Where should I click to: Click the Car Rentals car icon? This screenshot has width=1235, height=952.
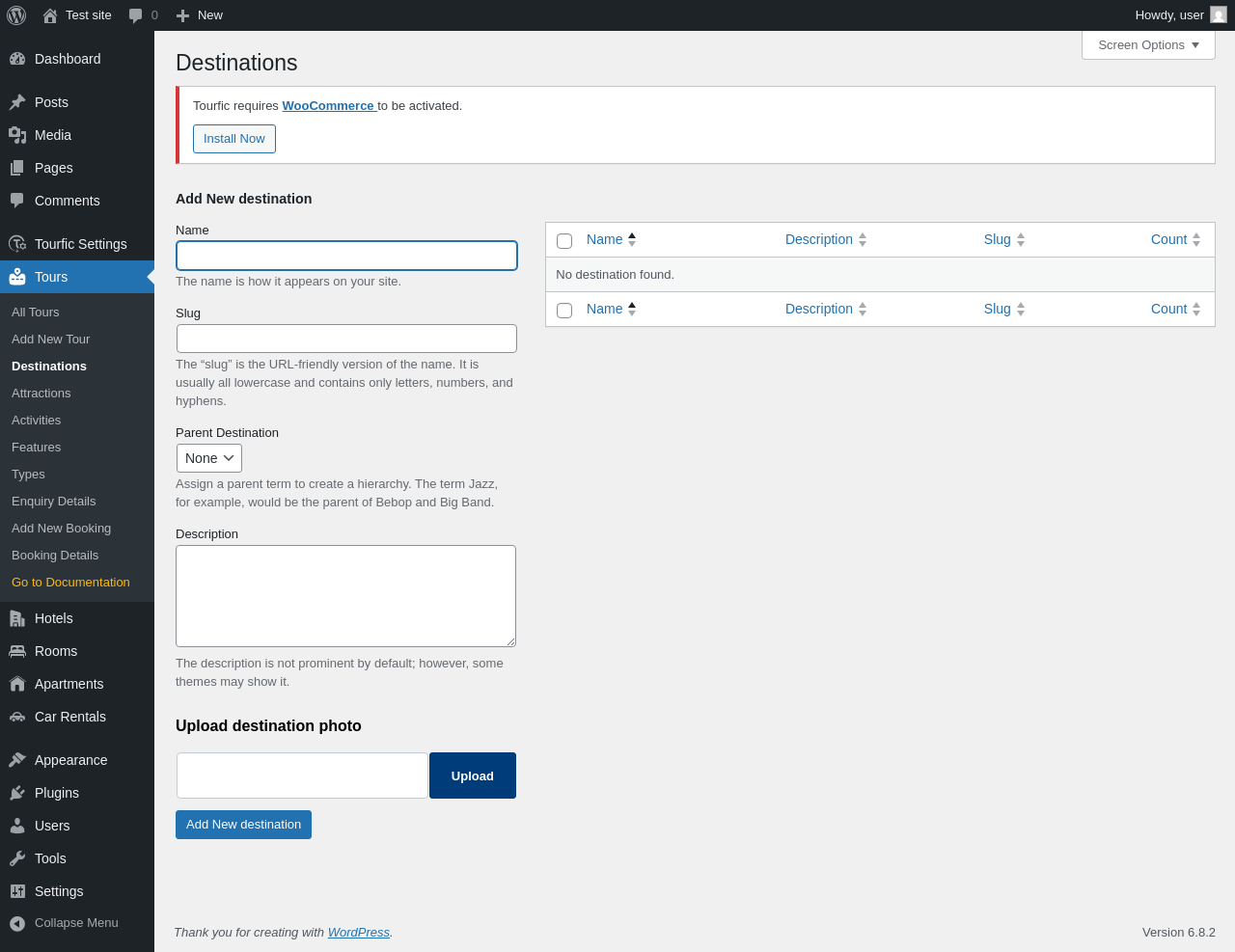pyautogui.click(x=17, y=717)
